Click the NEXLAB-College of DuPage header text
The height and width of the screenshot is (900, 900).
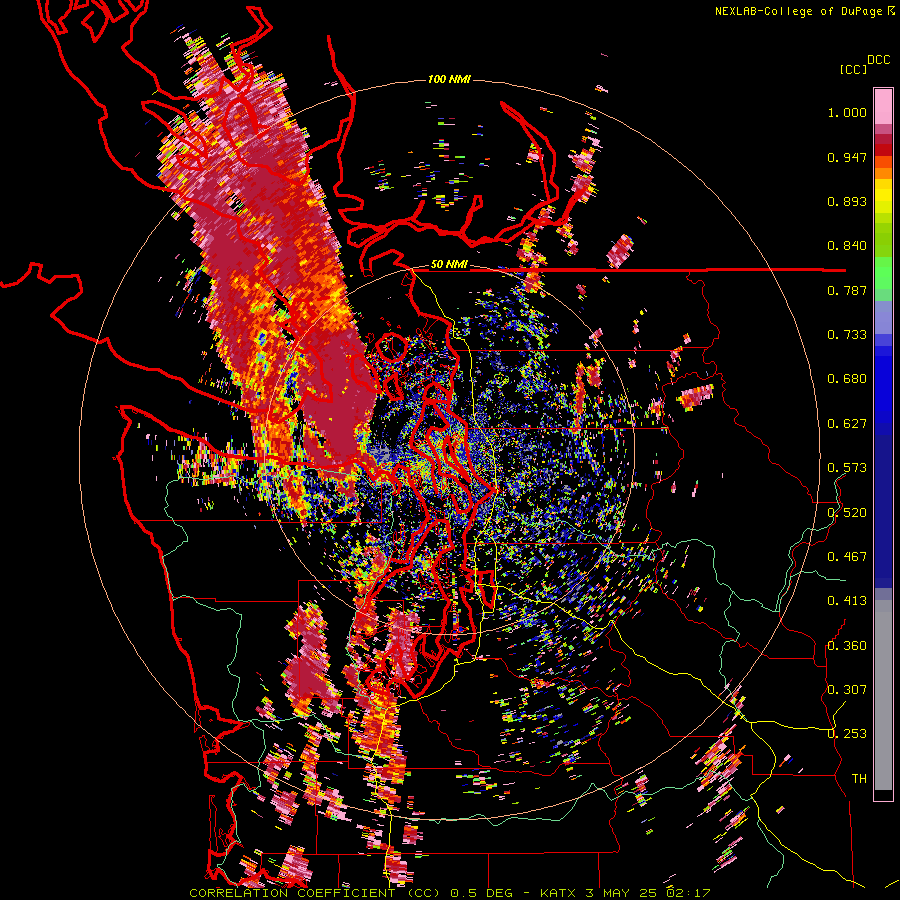tap(799, 11)
